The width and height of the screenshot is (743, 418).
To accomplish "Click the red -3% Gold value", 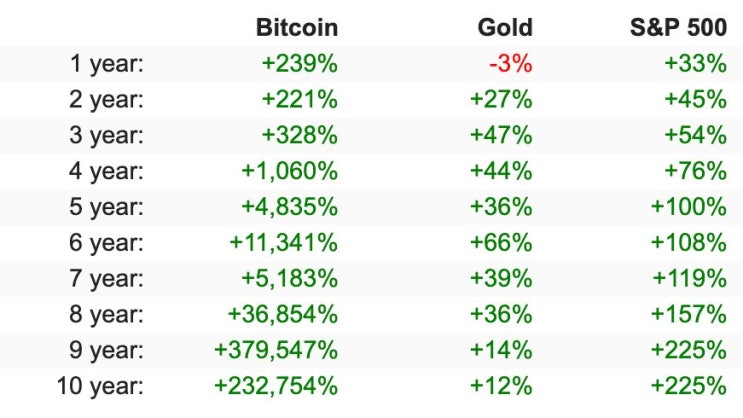I will pyautogui.click(x=511, y=64).
